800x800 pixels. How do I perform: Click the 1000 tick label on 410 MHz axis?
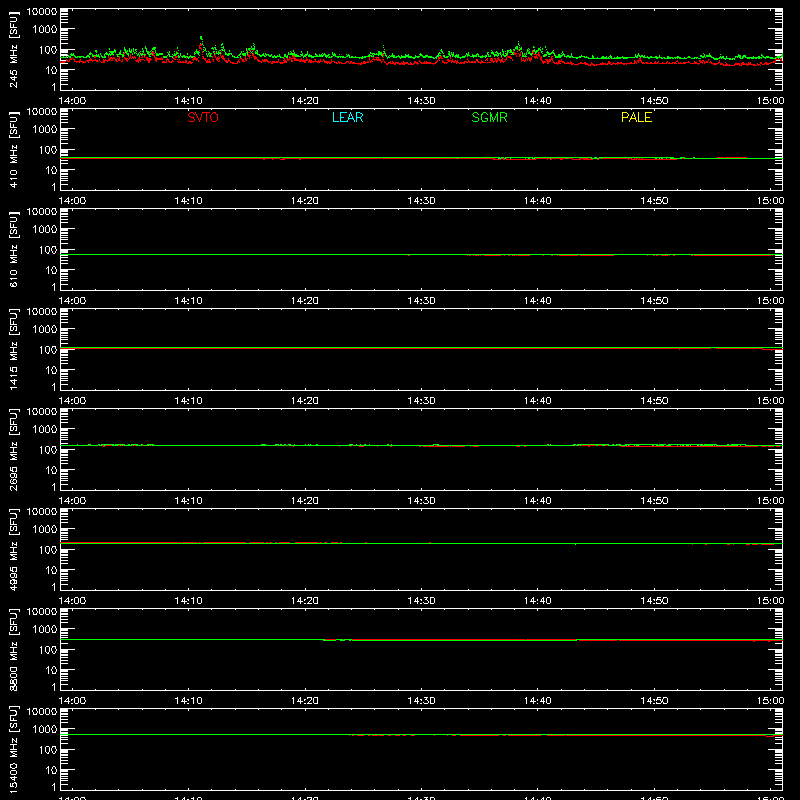pos(45,130)
